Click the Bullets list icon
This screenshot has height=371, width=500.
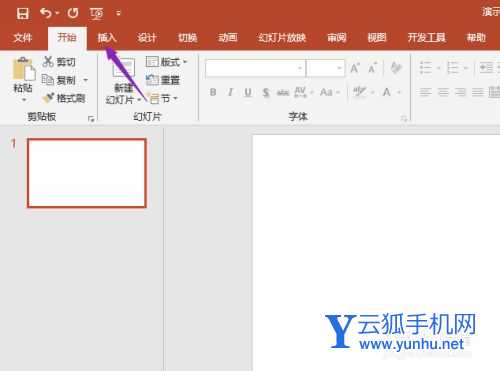coord(426,68)
